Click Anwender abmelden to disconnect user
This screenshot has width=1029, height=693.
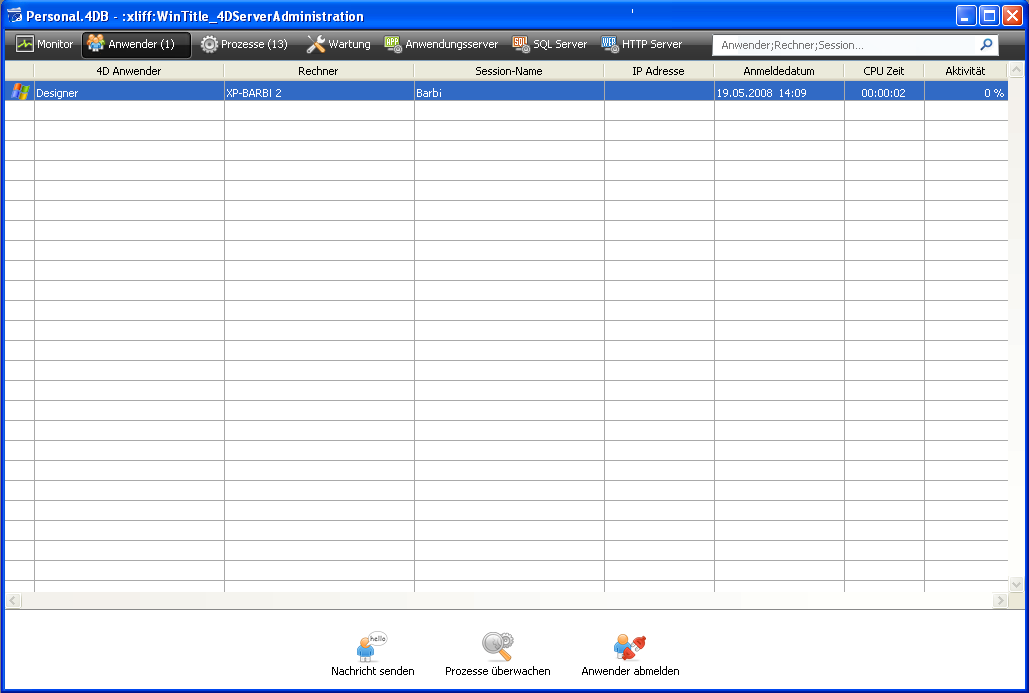coord(630,646)
